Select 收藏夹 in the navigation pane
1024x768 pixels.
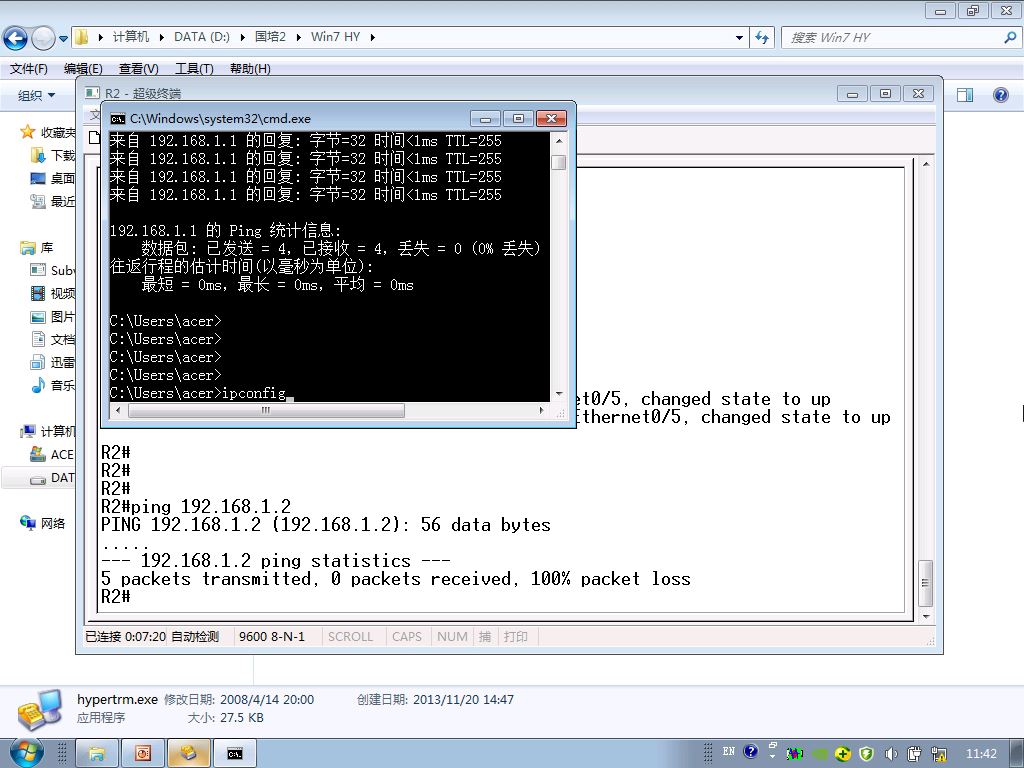coord(58,133)
